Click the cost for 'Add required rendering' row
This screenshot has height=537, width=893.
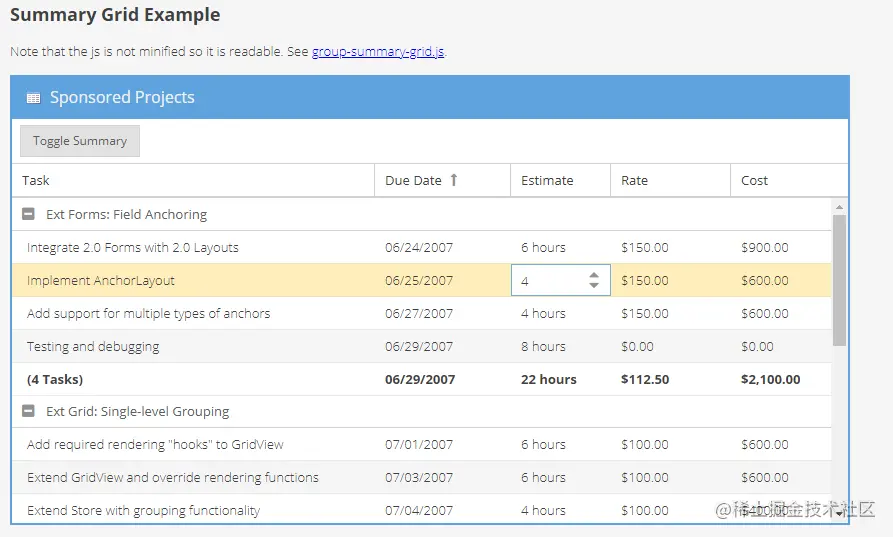[765, 445]
